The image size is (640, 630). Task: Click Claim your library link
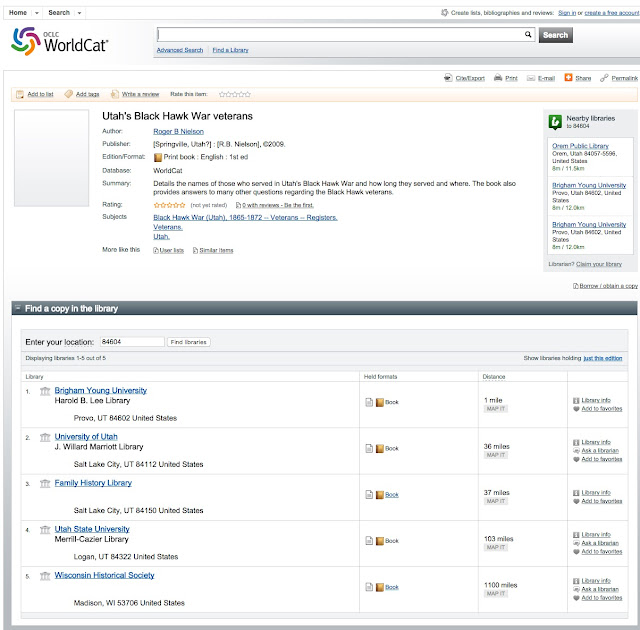coord(599,264)
